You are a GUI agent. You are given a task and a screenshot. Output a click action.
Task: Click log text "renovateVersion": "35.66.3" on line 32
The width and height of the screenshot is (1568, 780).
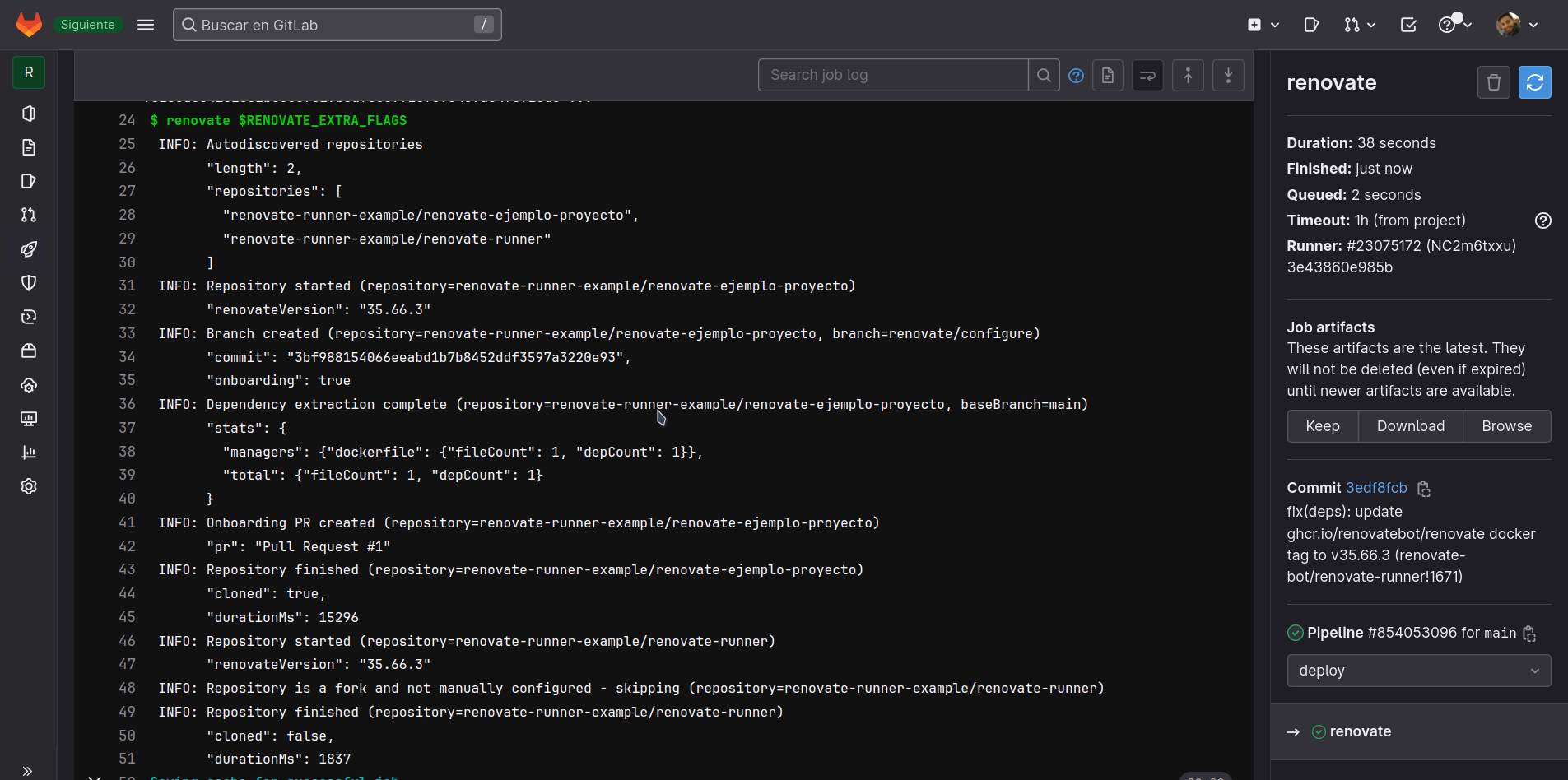point(319,310)
